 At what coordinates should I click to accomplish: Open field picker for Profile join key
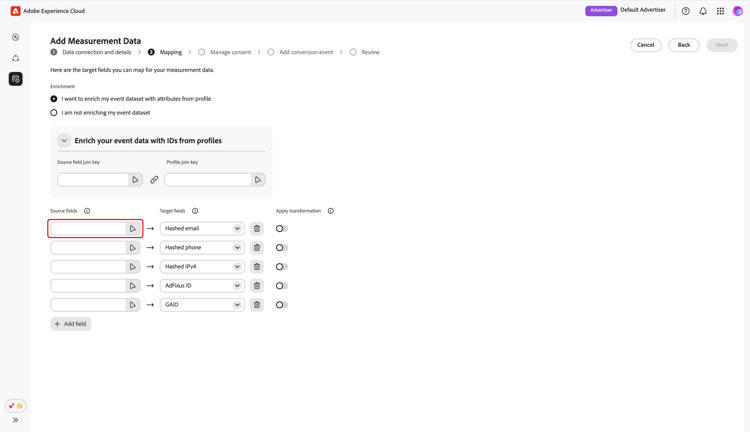point(258,180)
